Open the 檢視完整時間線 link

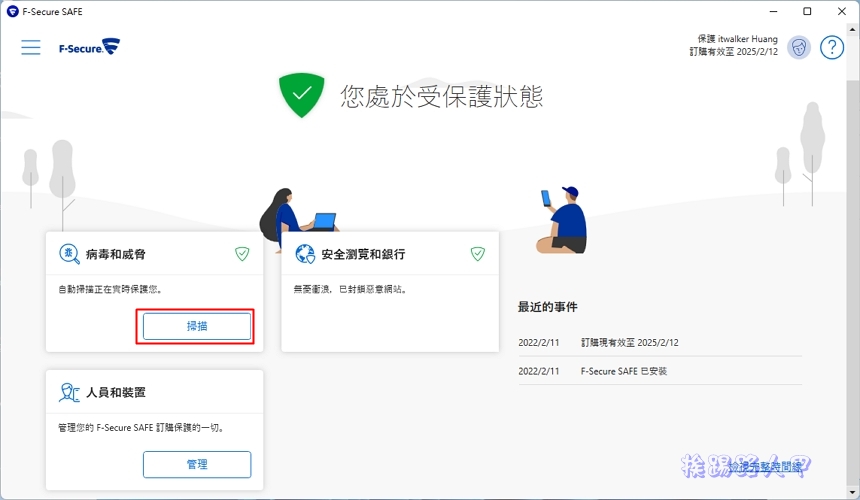click(x=765, y=467)
